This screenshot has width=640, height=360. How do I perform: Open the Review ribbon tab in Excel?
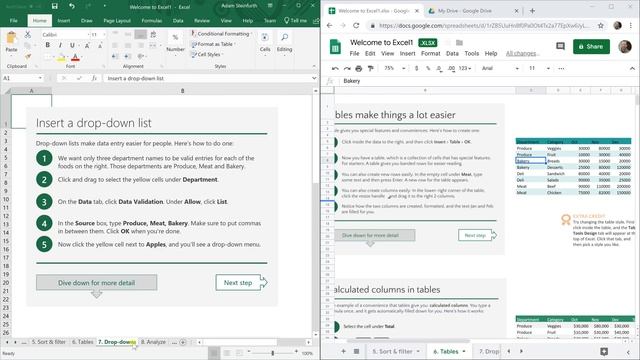202,20
